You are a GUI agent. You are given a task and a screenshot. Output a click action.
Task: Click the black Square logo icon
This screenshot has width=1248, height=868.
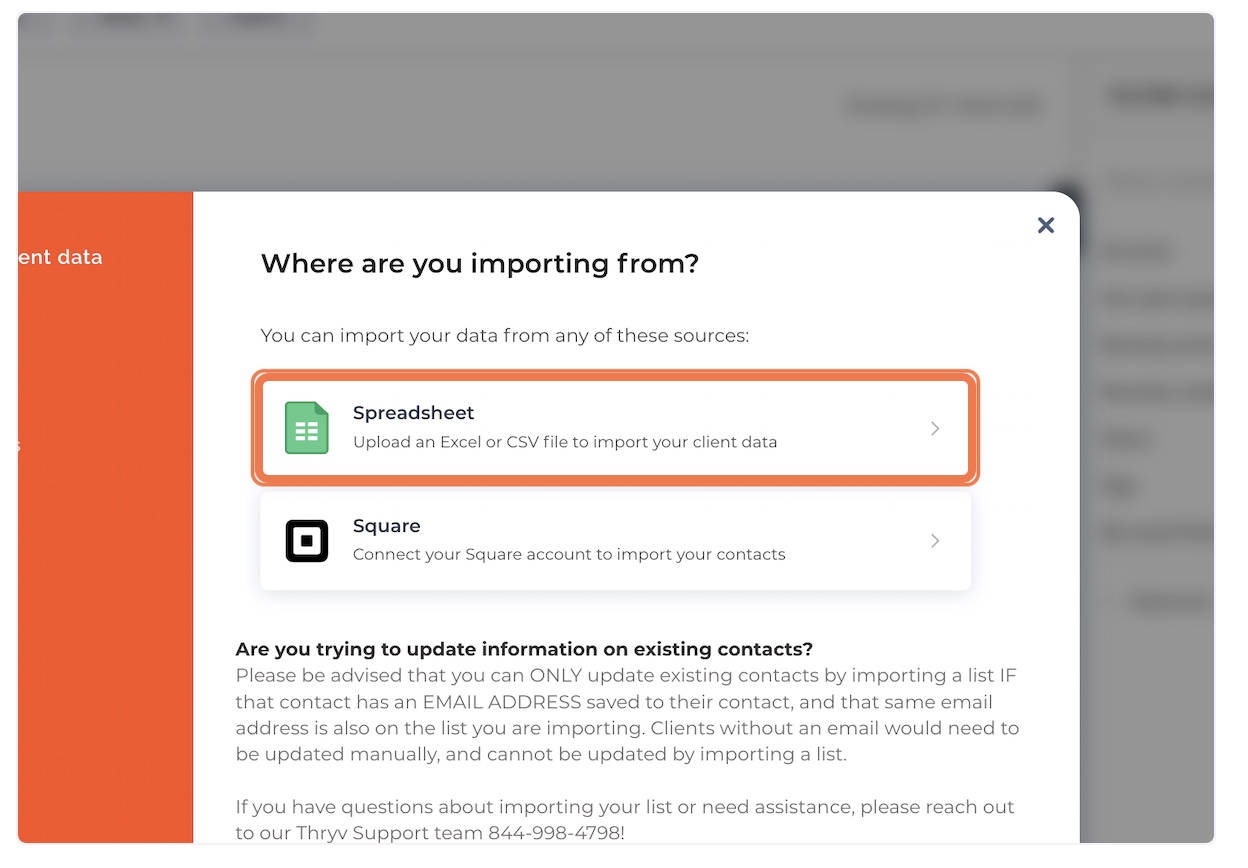pyautogui.click(x=307, y=541)
